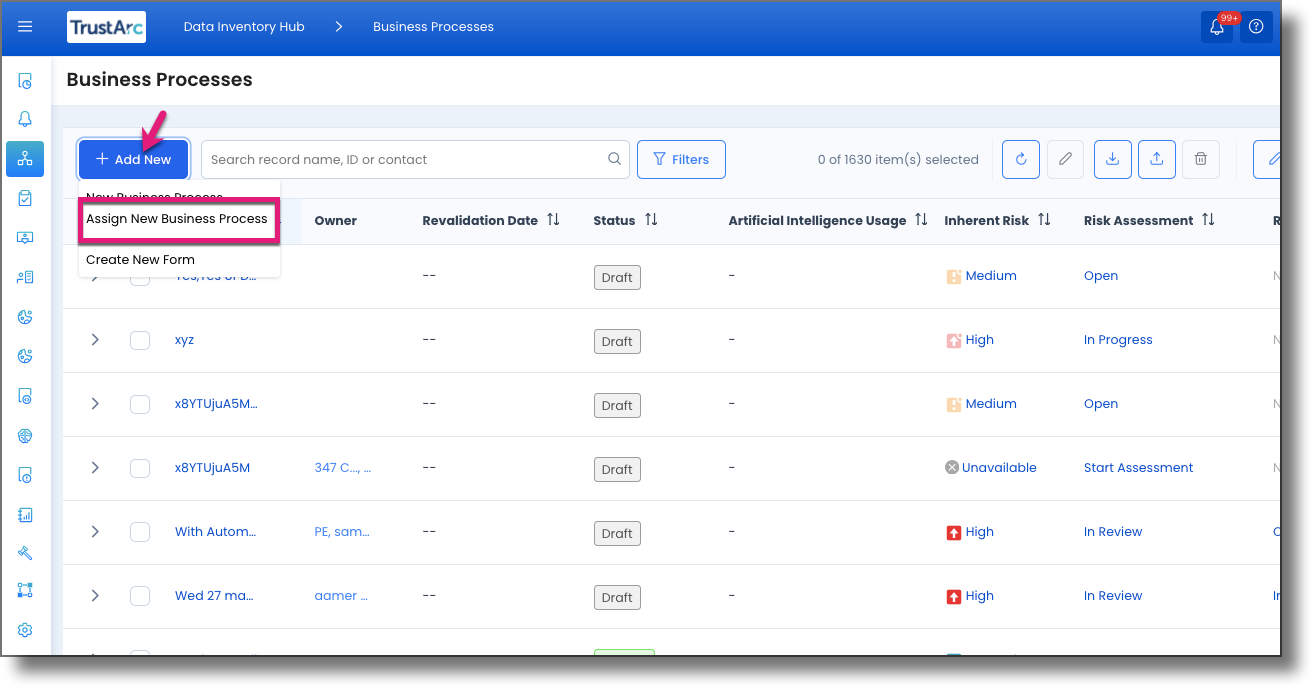Click the magnifier icon in search box
The image size is (1313, 688).
click(614, 159)
